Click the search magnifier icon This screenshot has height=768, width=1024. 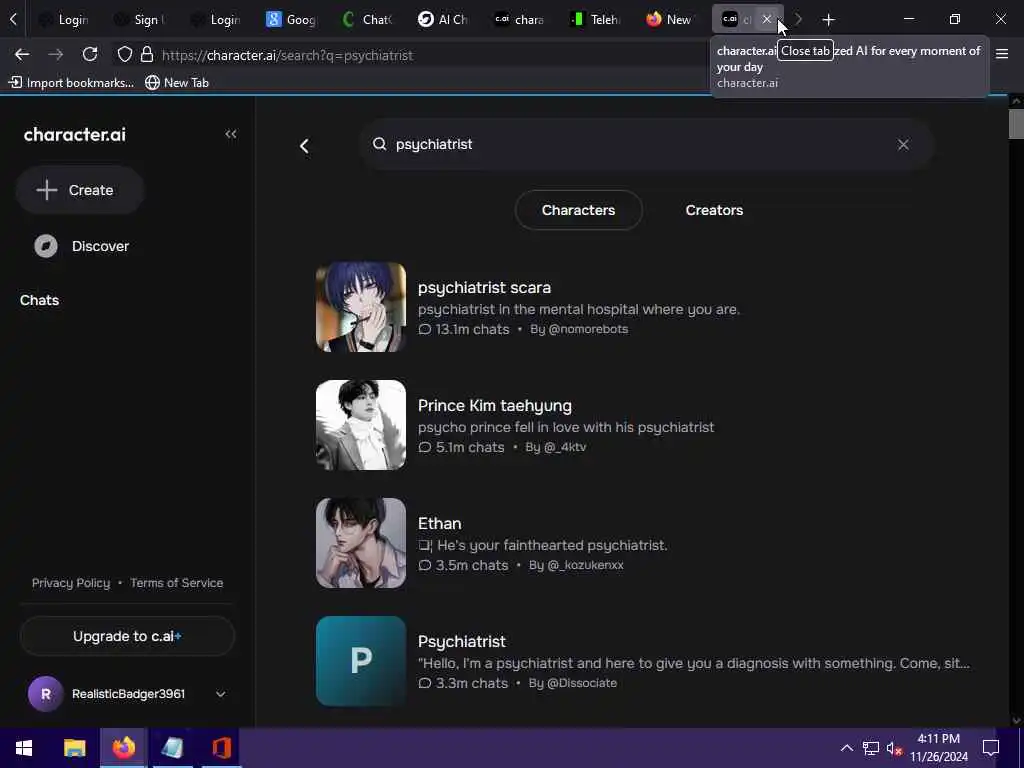(x=379, y=144)
